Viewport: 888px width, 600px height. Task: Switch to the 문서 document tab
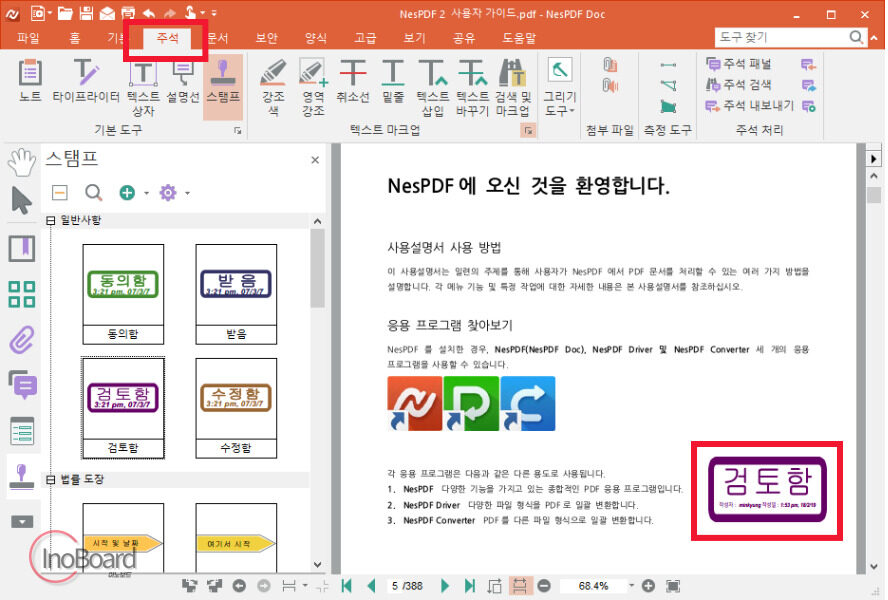pyautogui.click(x=218, y=39)
